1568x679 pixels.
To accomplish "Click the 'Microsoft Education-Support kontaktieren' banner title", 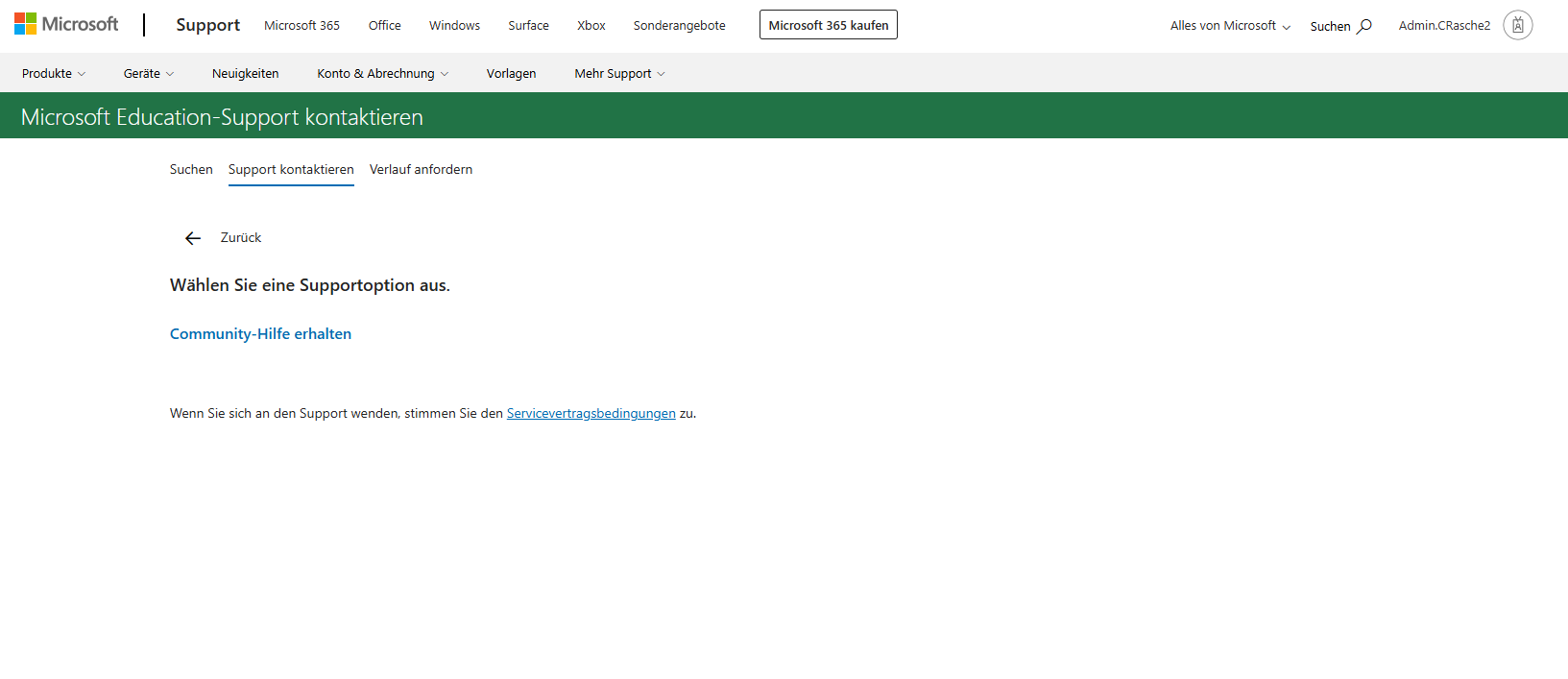I will click(222, 117).
